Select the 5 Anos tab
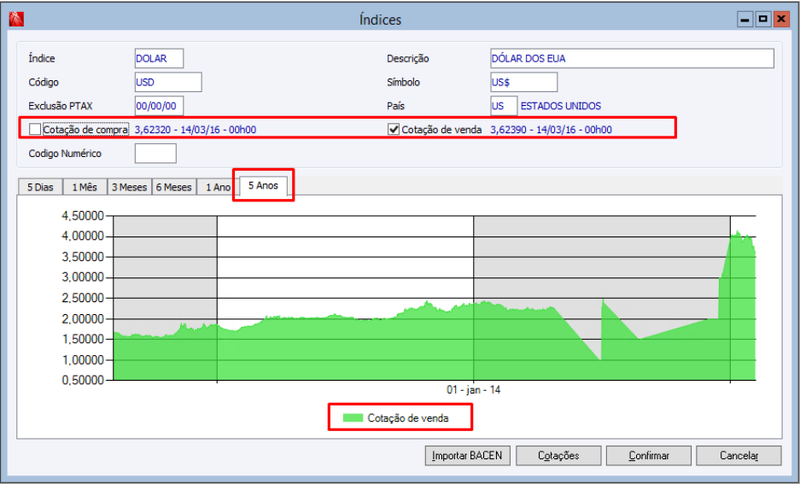Screen dimensions: 800x484 pyautogui.click(x=263, y=186)
